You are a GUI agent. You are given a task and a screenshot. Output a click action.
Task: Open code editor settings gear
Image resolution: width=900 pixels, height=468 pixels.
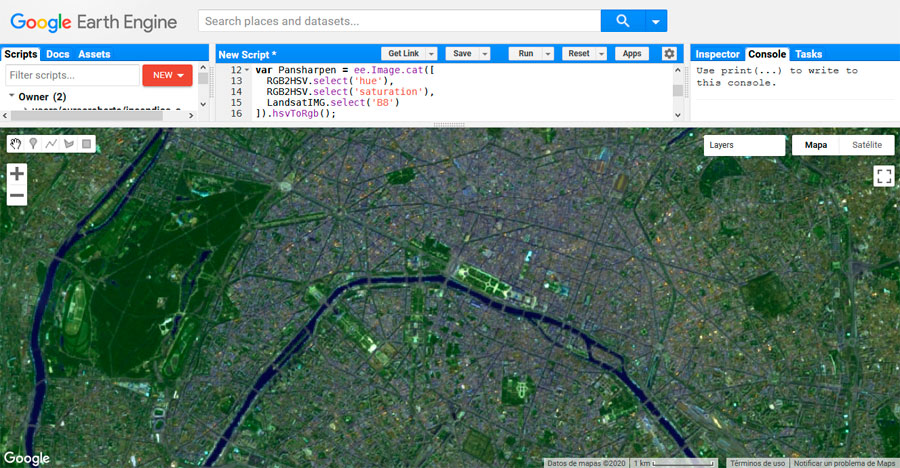[669, 53]
